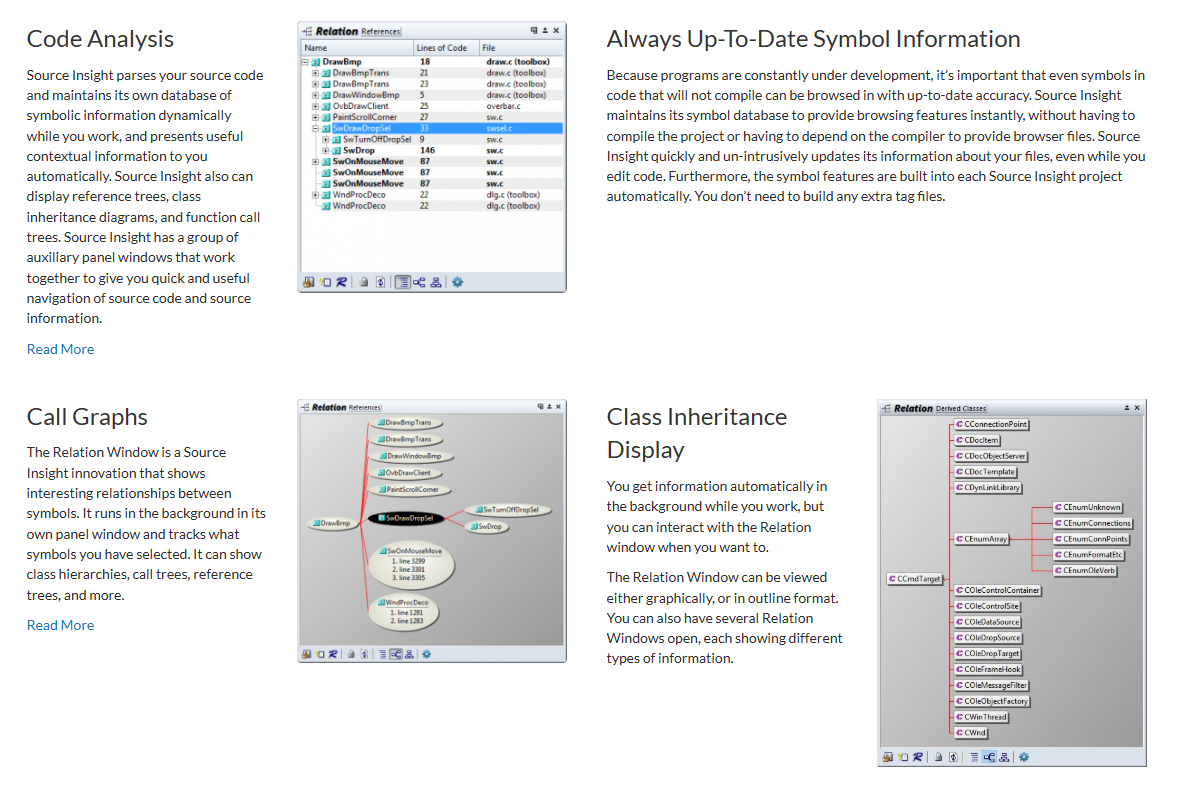Expand the SwDrop tree node
The width and height of the screenshot is (1184, 795).
[325, 151]
